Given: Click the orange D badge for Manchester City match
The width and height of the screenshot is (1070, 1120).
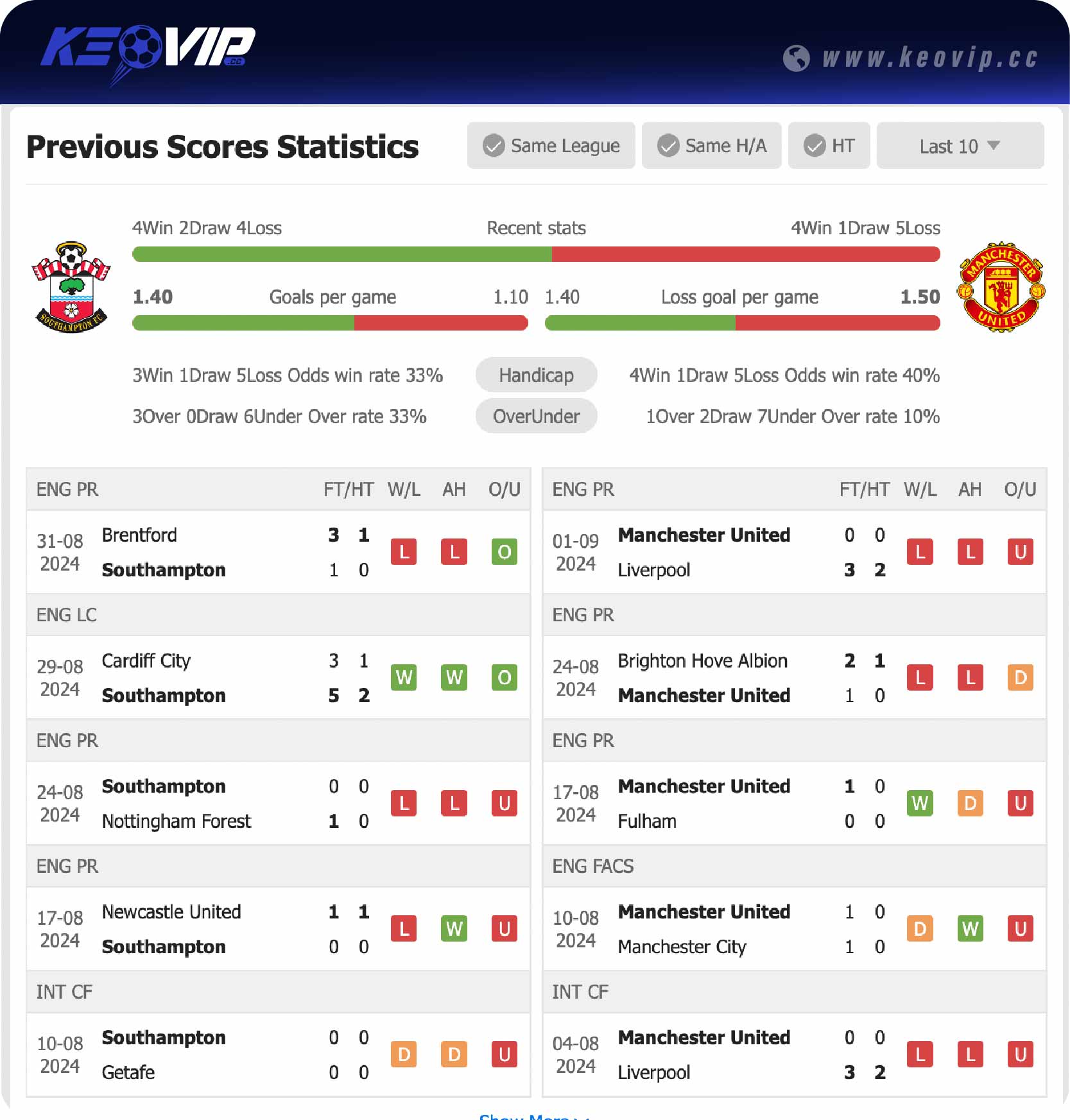Looking at the screenshot, I should pyautogui.click(x=920, y=928).
